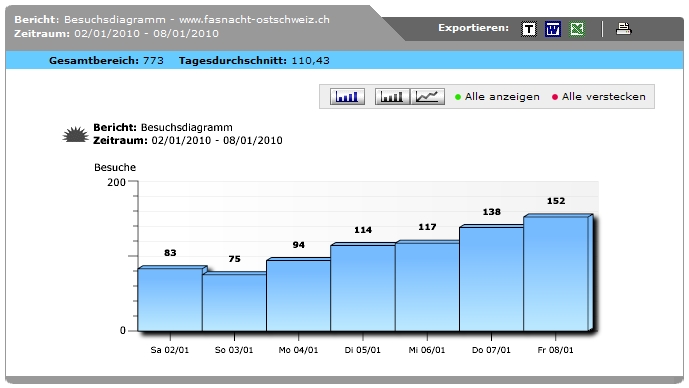
Task: Click the 'Gesamtbereich: 773' text
Action: [x=106, y=61]
